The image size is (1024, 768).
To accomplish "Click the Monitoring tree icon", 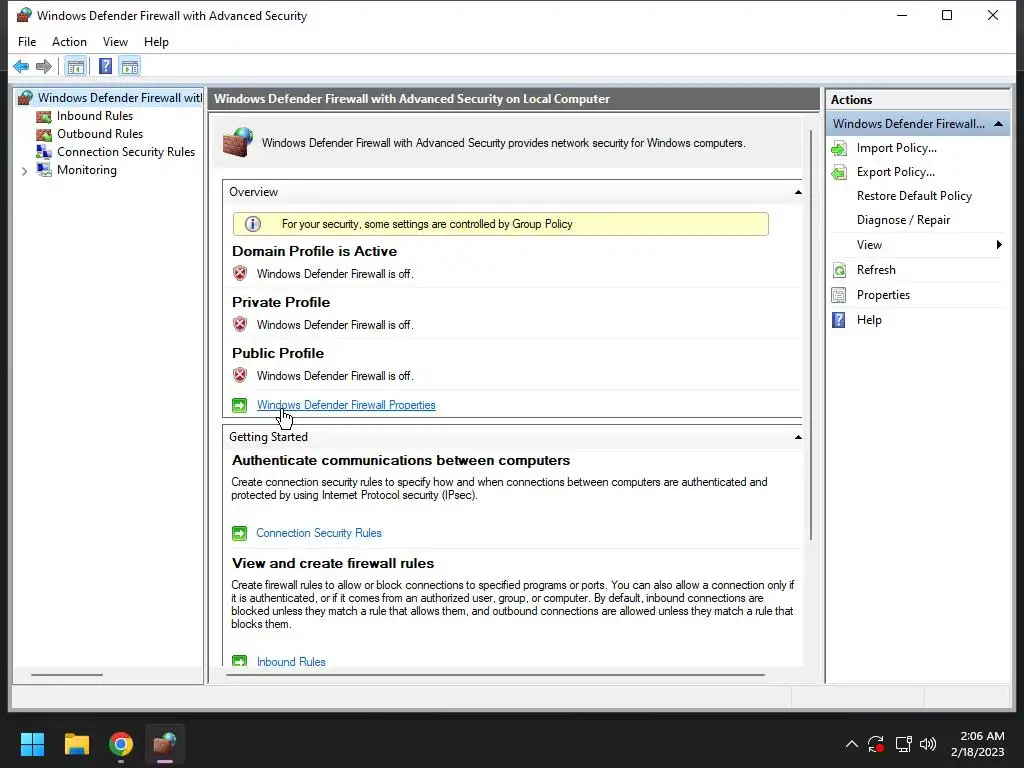I will tap(44, 170).
